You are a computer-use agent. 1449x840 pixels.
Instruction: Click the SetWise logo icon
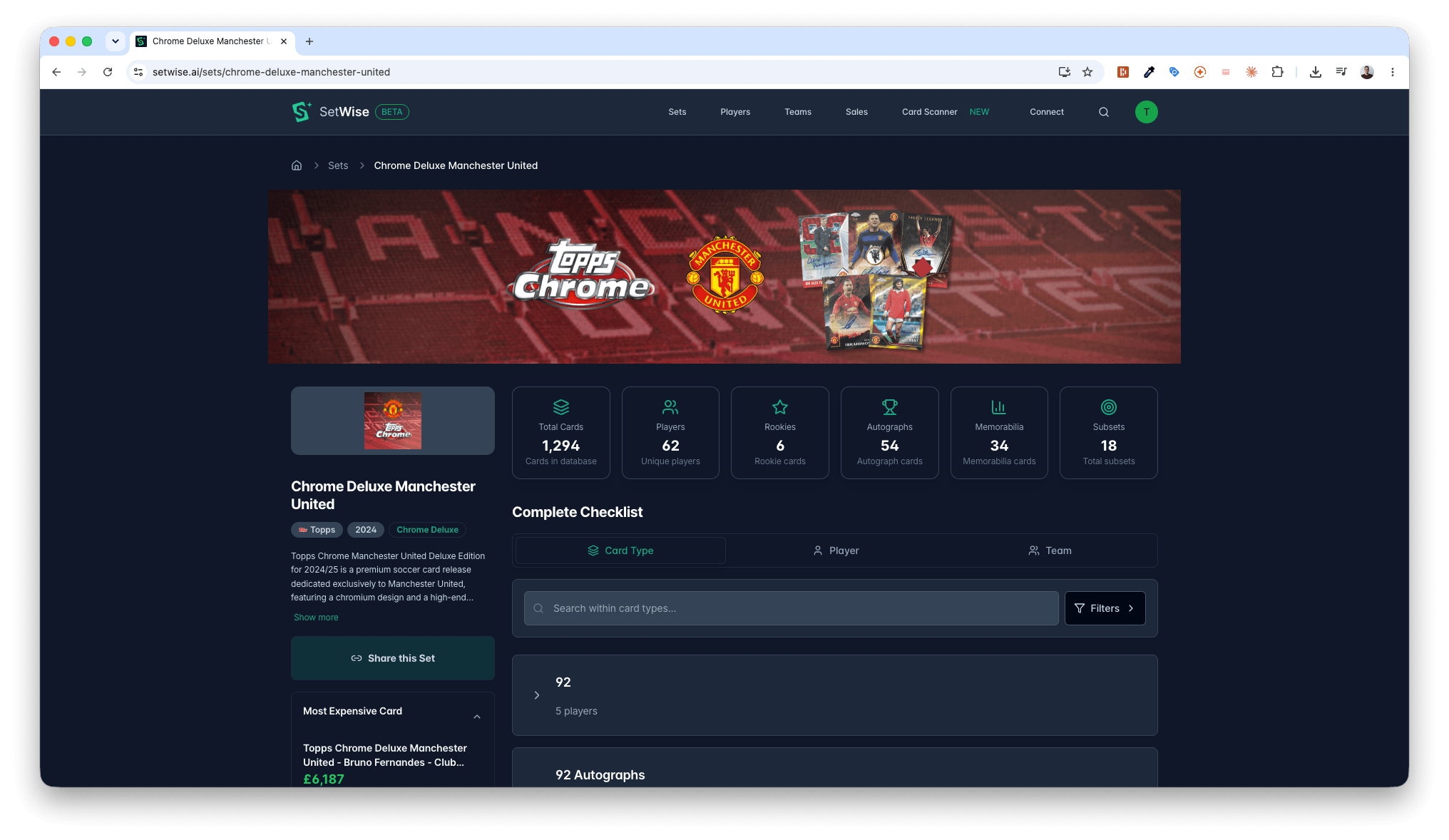coord(301,112)
